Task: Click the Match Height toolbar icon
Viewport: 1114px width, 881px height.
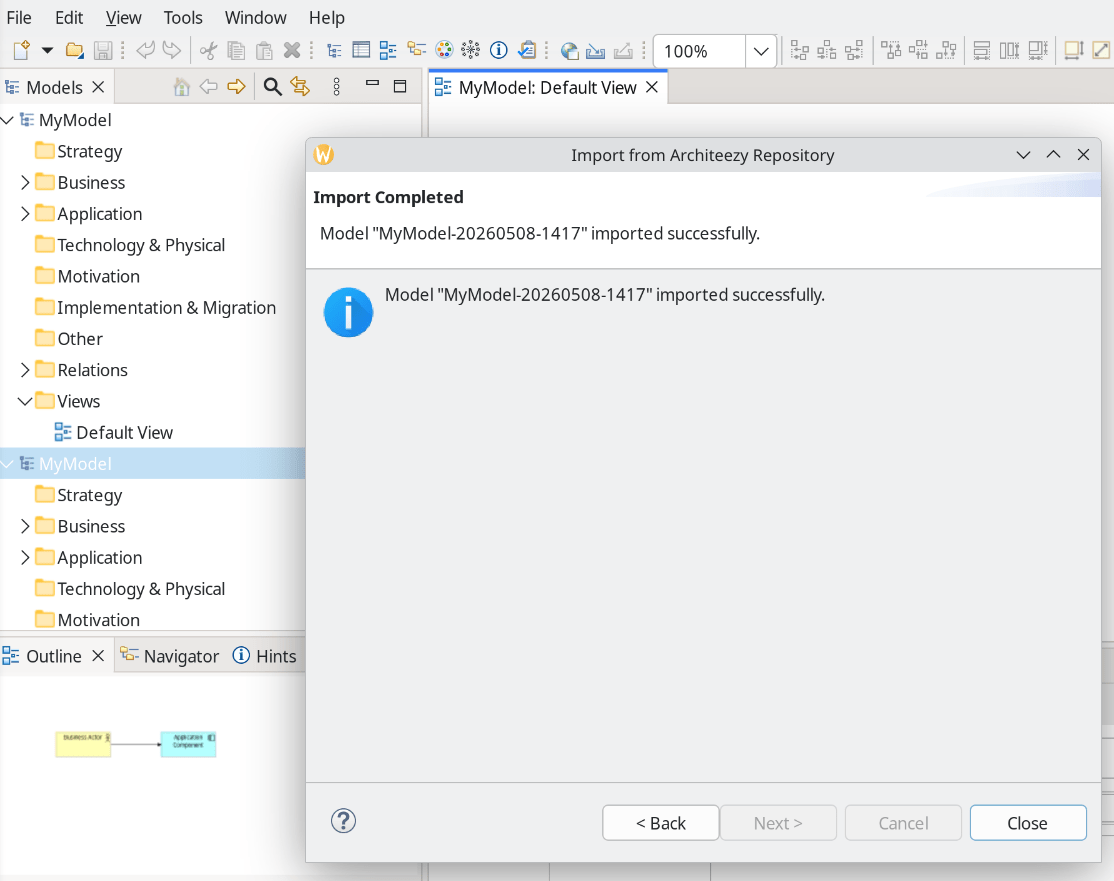Action: 1010,50
